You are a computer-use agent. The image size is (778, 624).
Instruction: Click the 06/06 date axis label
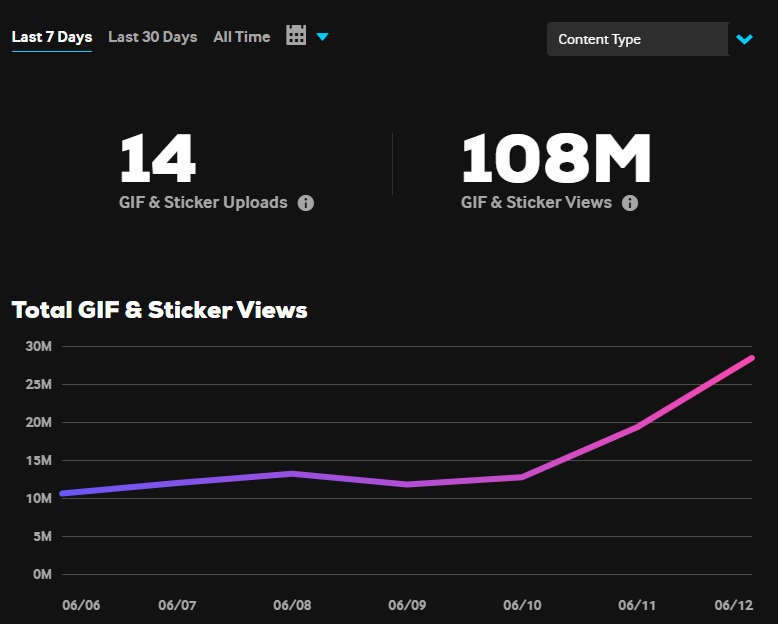pos(81,606)
